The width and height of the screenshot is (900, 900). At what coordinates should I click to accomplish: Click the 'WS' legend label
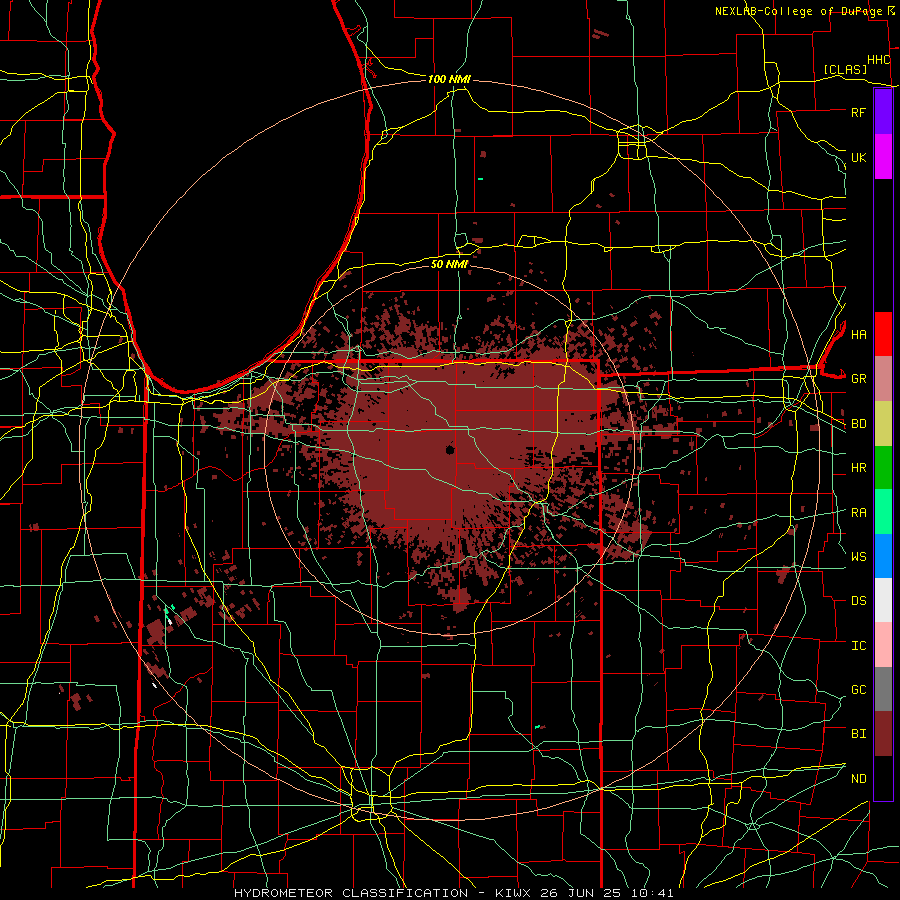[x=858, y=557]
